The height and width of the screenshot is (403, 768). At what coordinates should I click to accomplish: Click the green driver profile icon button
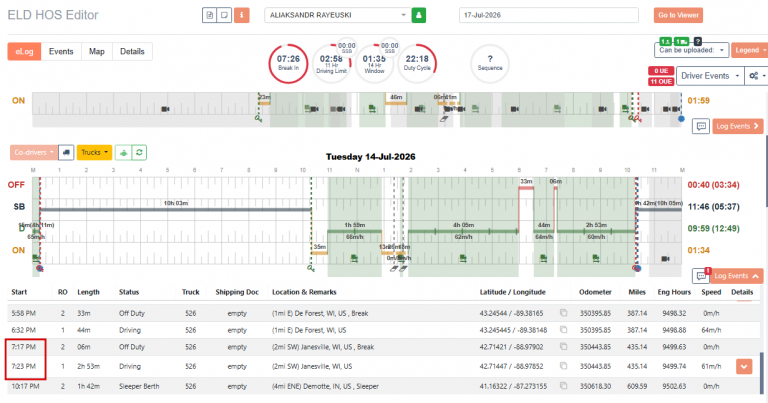419,15
